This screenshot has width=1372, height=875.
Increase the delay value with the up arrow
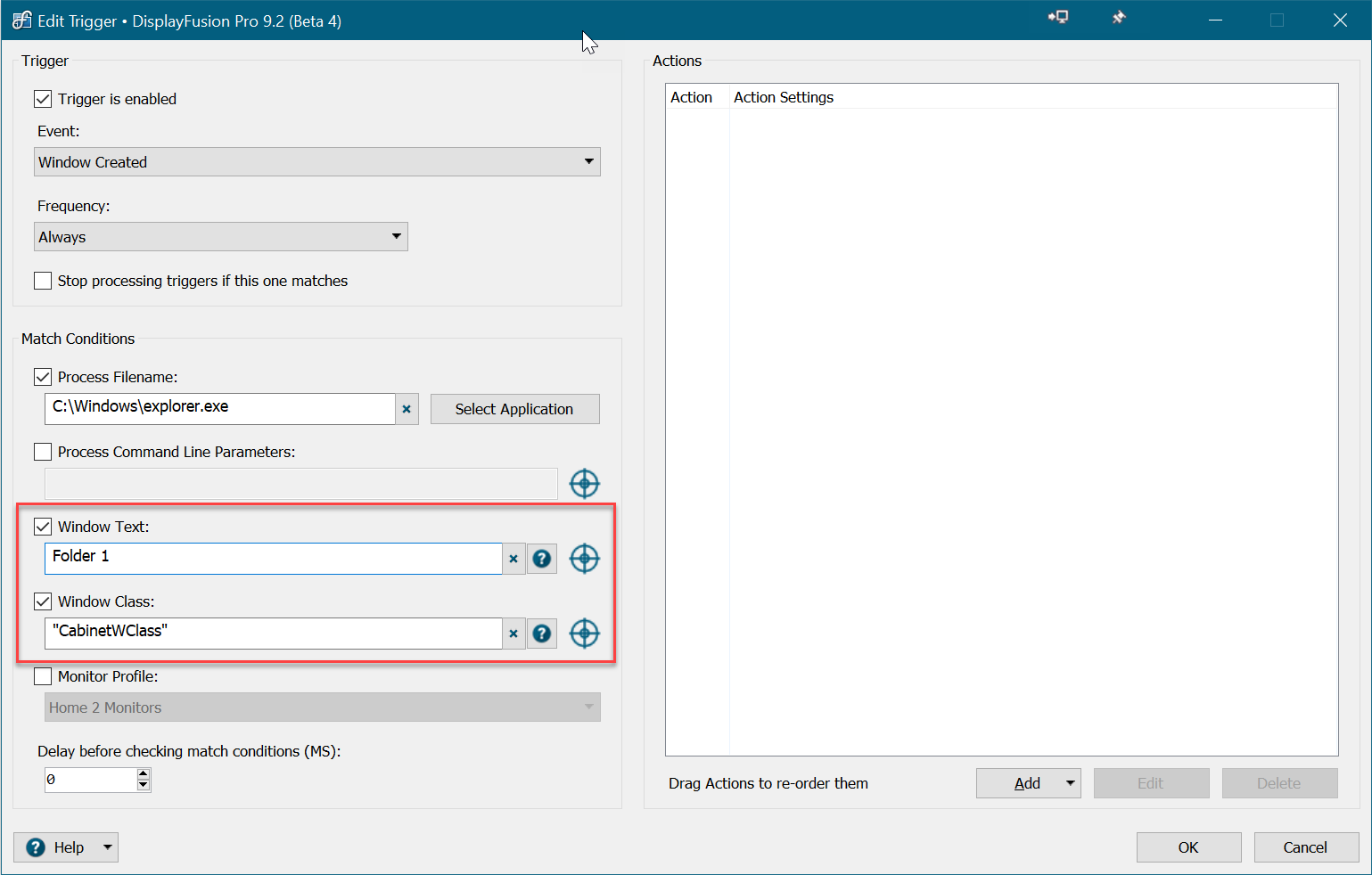(143, 774)
